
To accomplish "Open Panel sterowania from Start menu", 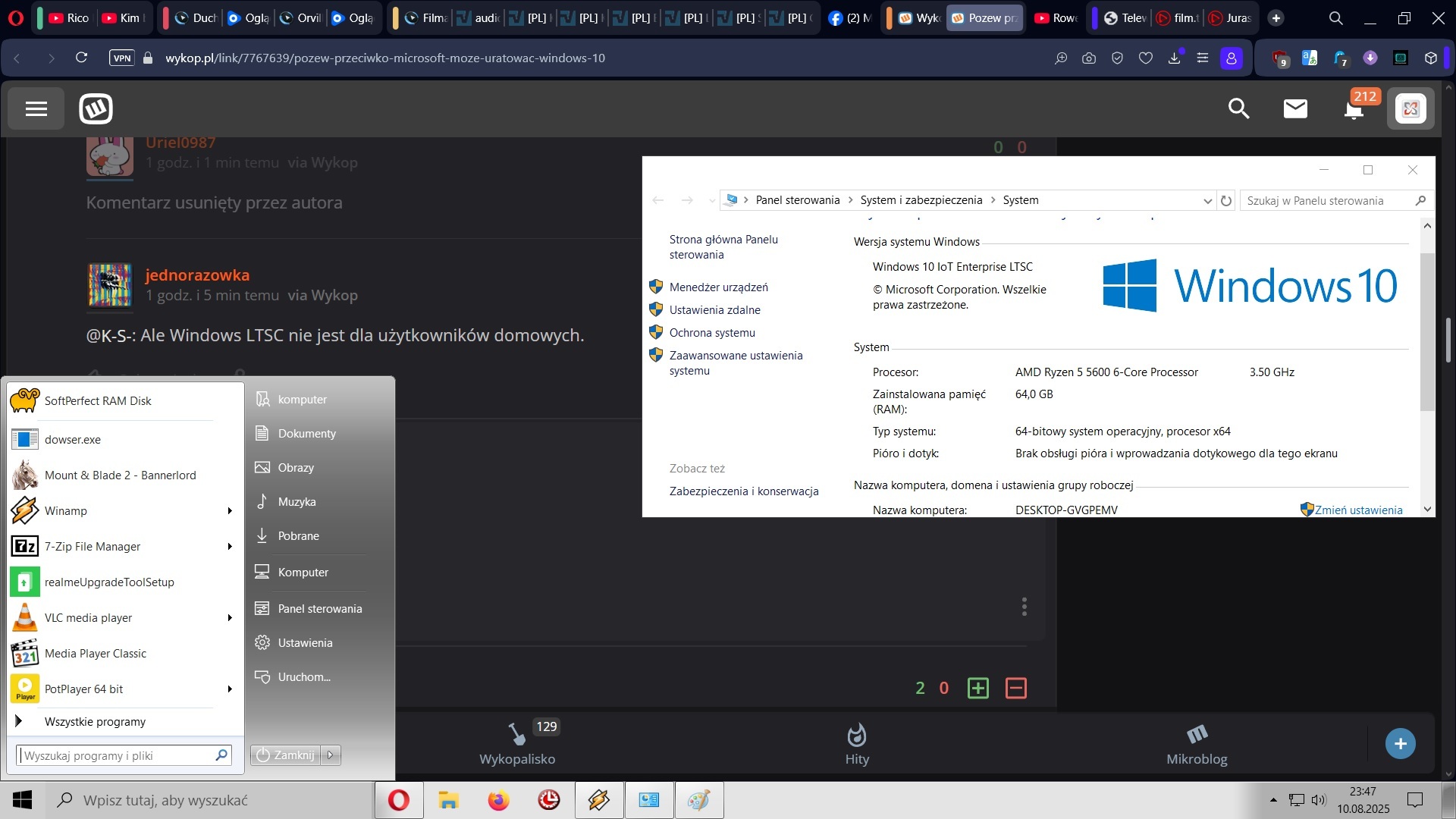I will point(319,609).
